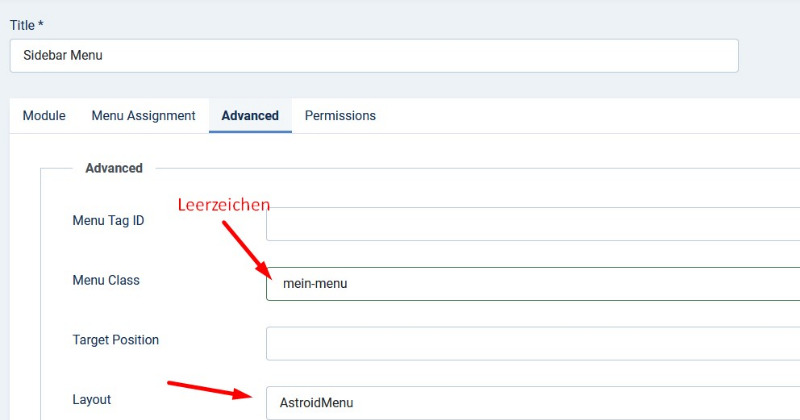Click the Menu Tag ID label
Viewport: 800px width, 420px height.
108,220
